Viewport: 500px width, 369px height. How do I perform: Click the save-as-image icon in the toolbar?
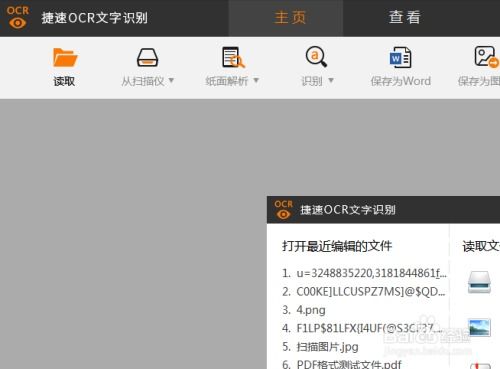[486, 57]
